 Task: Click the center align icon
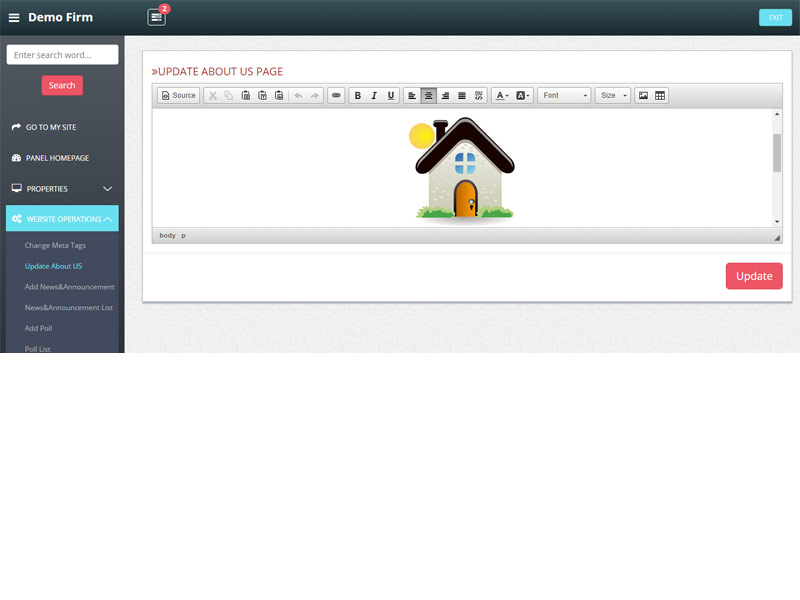coord(429,96)
